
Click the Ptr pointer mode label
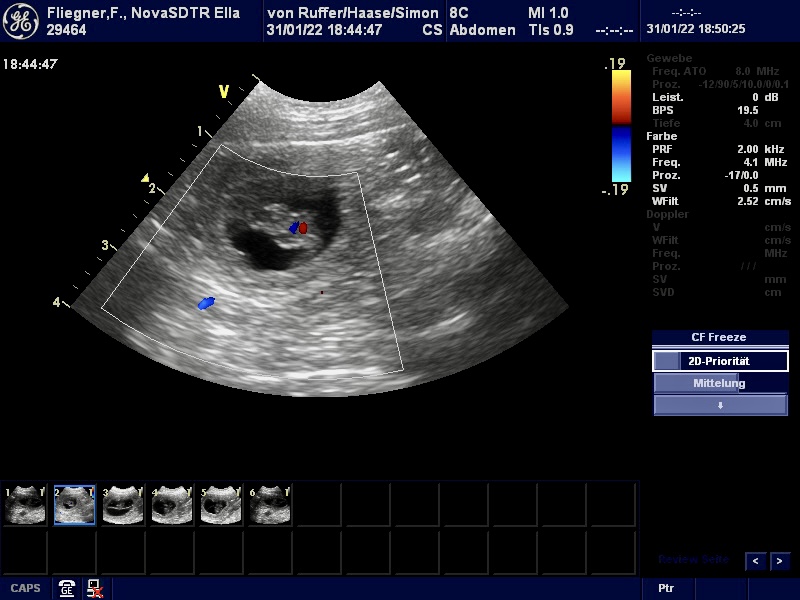[666, 588]
